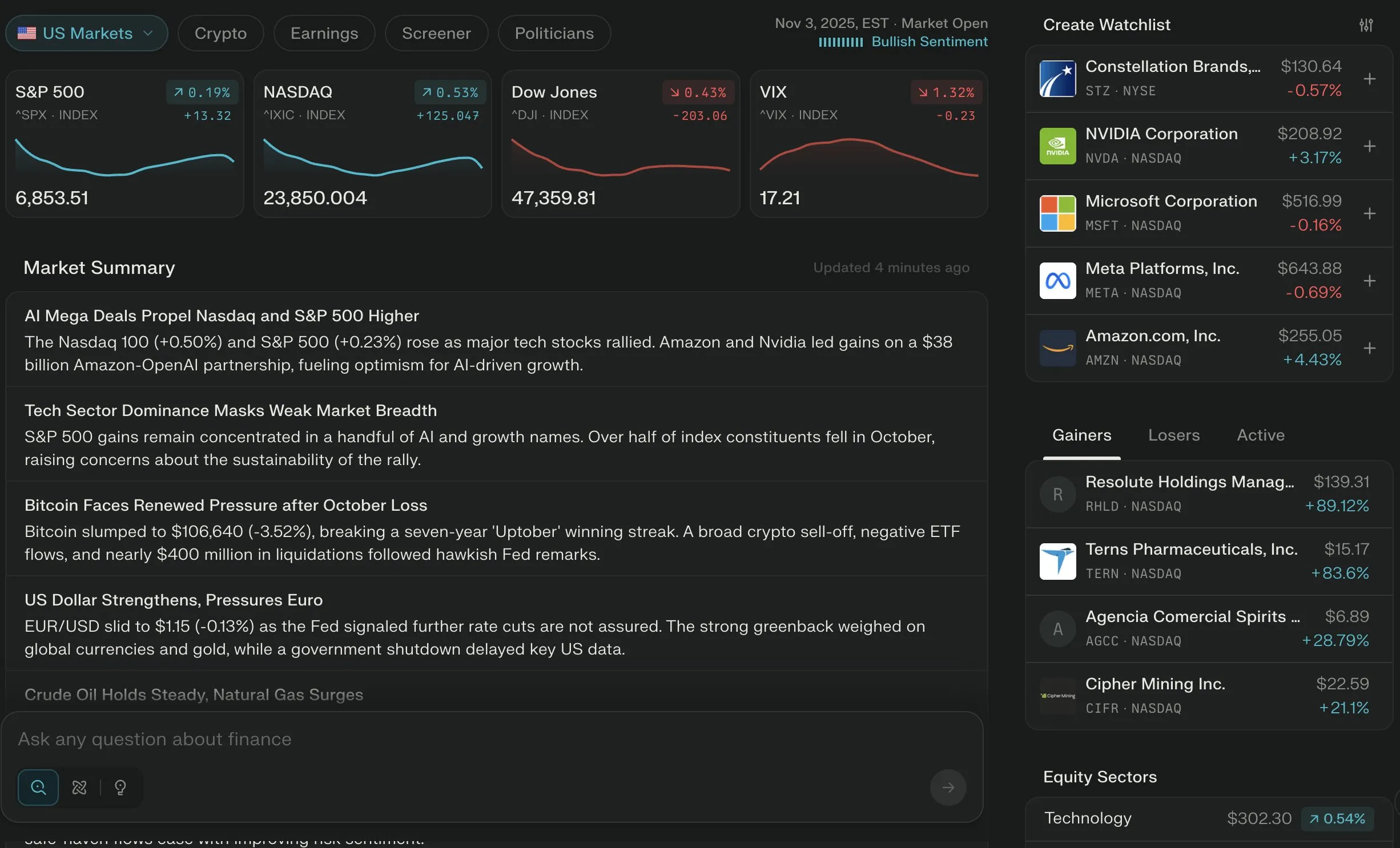Add Amazon.com to watchlist with plus
Viewport: 1400px width, 848px height.
click(x=1369, y=348)
